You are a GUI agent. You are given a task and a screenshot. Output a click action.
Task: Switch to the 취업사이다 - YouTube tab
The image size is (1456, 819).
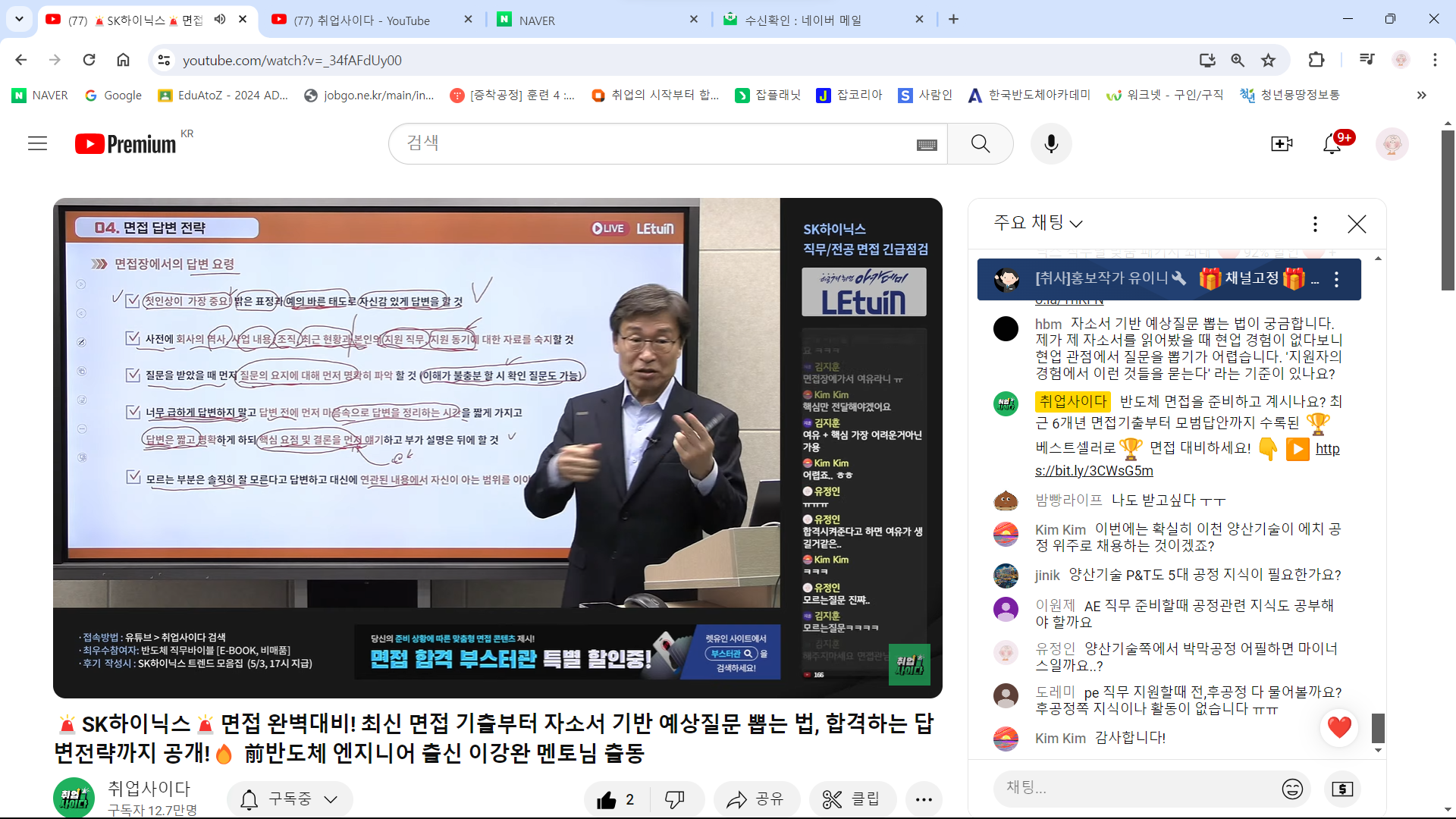(372, 20)
